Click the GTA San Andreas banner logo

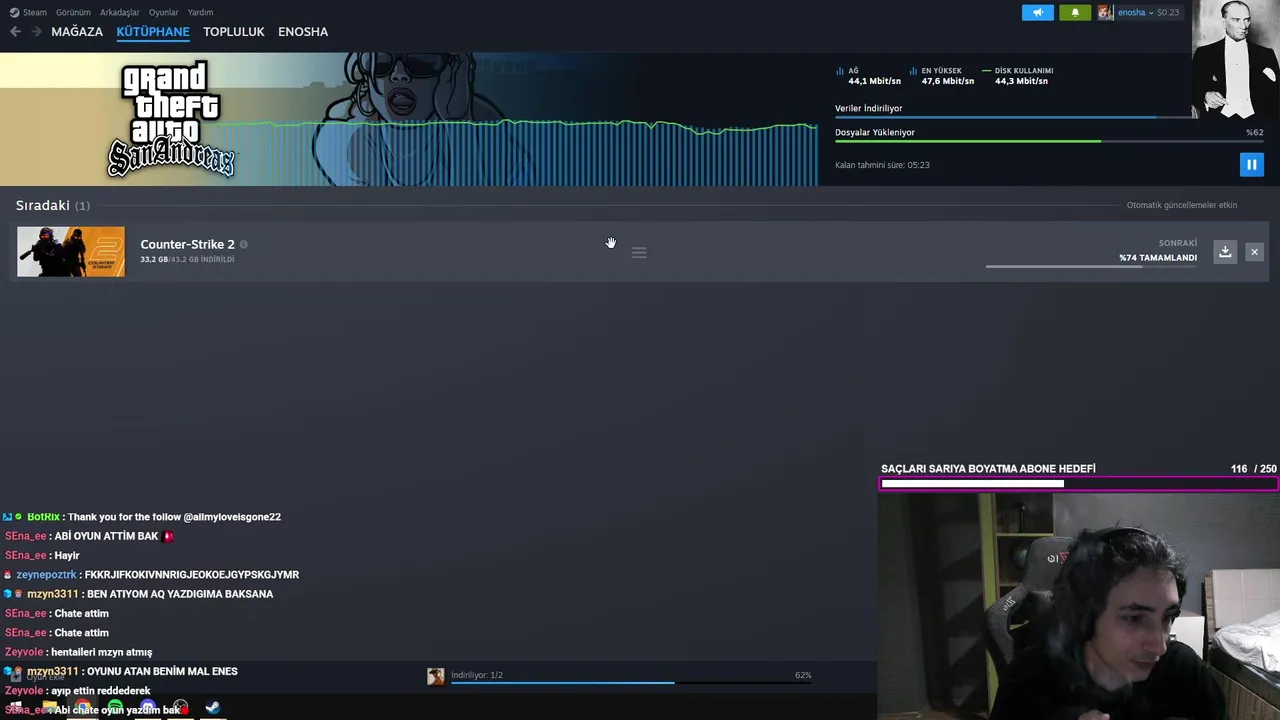click(171, 118)
